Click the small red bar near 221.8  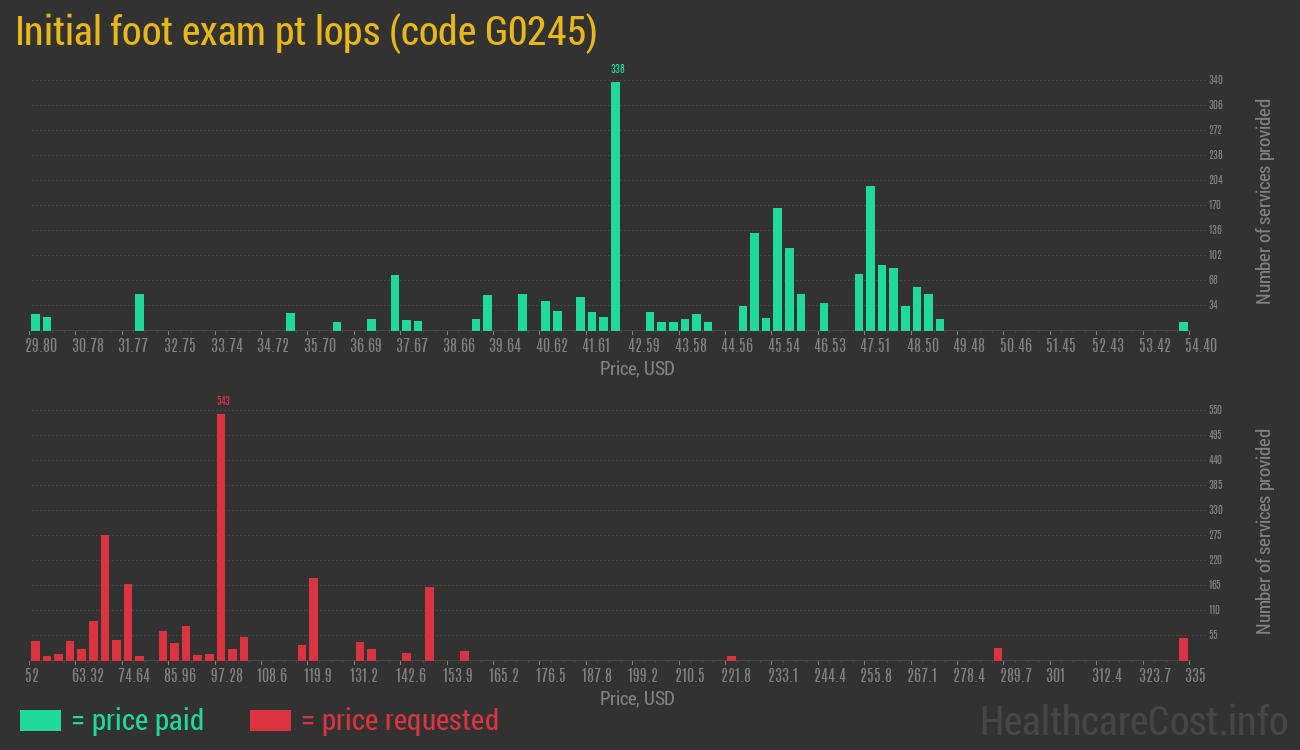pyautogui.click(x=731, y=658)
